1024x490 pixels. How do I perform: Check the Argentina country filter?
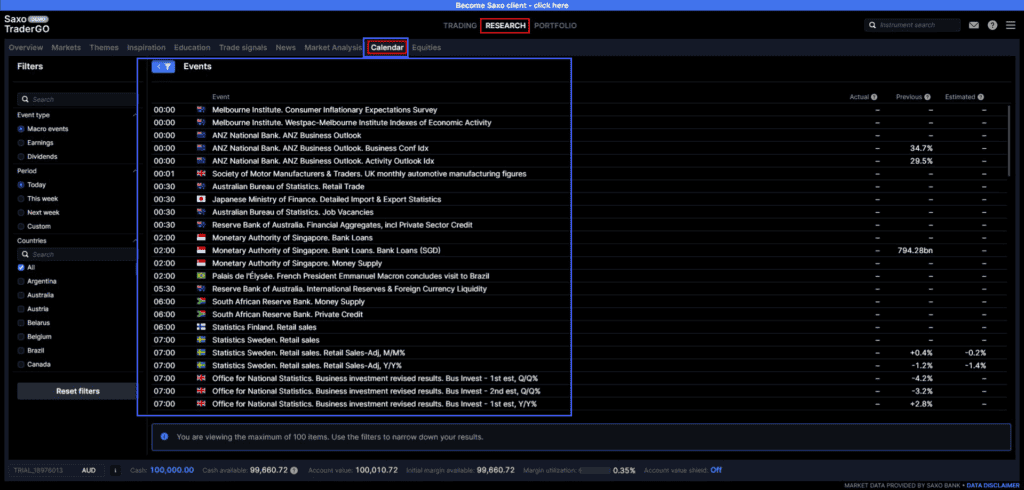pyautogui.click(x=22, y=282)
